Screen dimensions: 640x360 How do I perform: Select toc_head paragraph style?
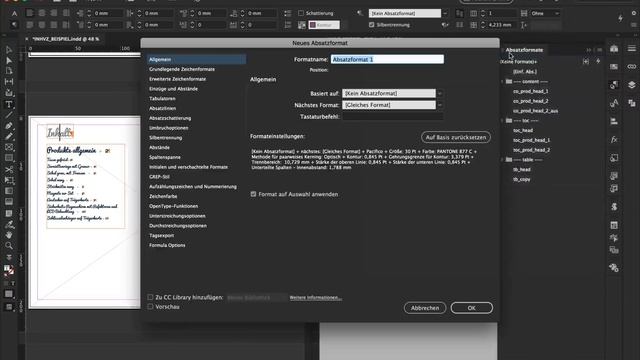[523, 131]
